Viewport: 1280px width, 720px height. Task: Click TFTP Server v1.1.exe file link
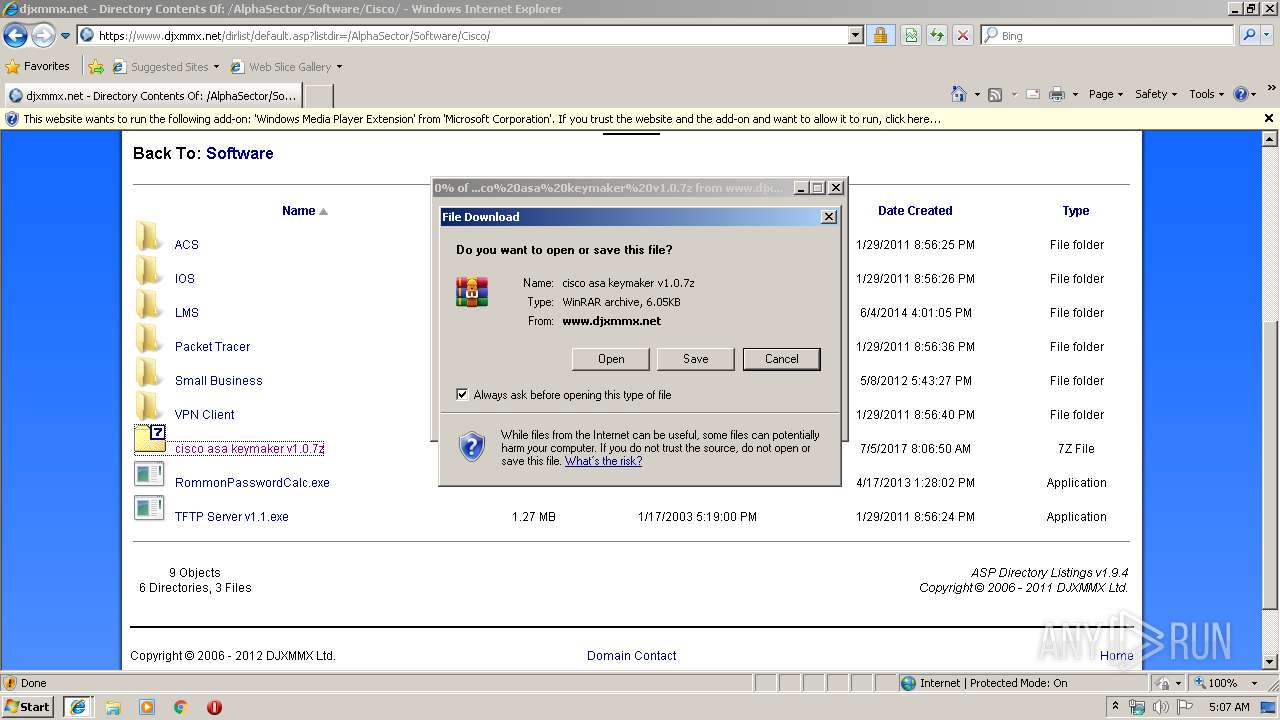coord(231,517)
